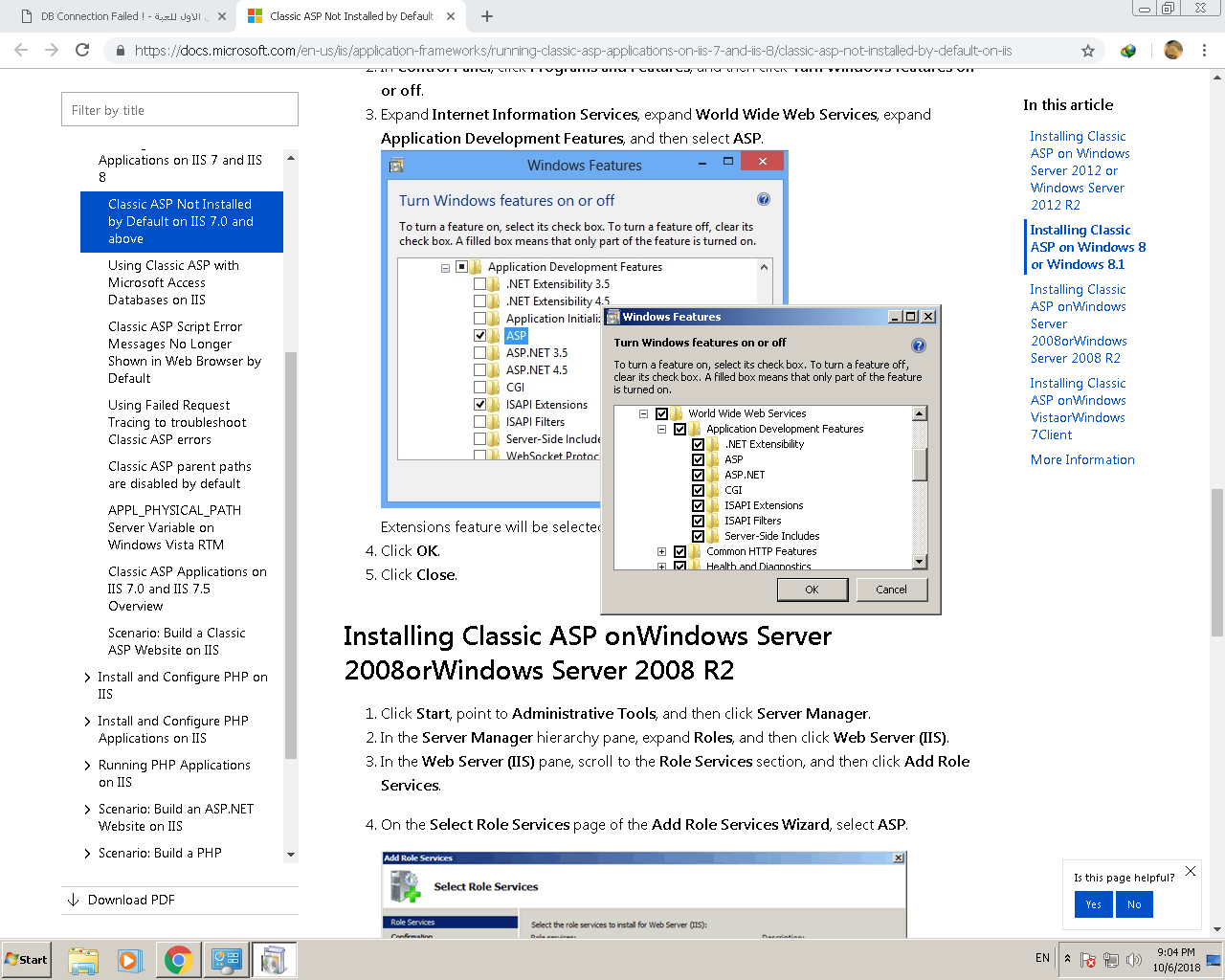Viewport: 1225px width, 980px height.
Task: Uncheck the .NET Extensibility checkbox in the dialog
Action: coord(698,444)
